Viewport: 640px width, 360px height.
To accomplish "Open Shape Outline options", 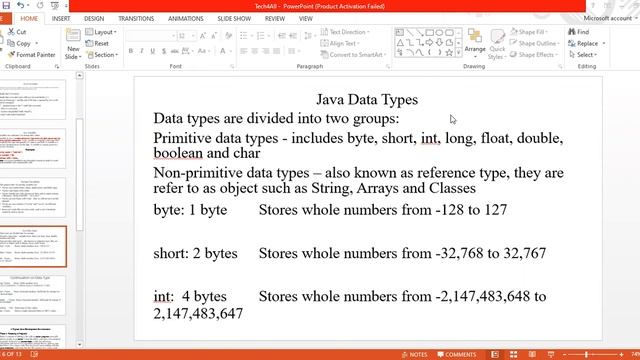I will click(535, 43).
